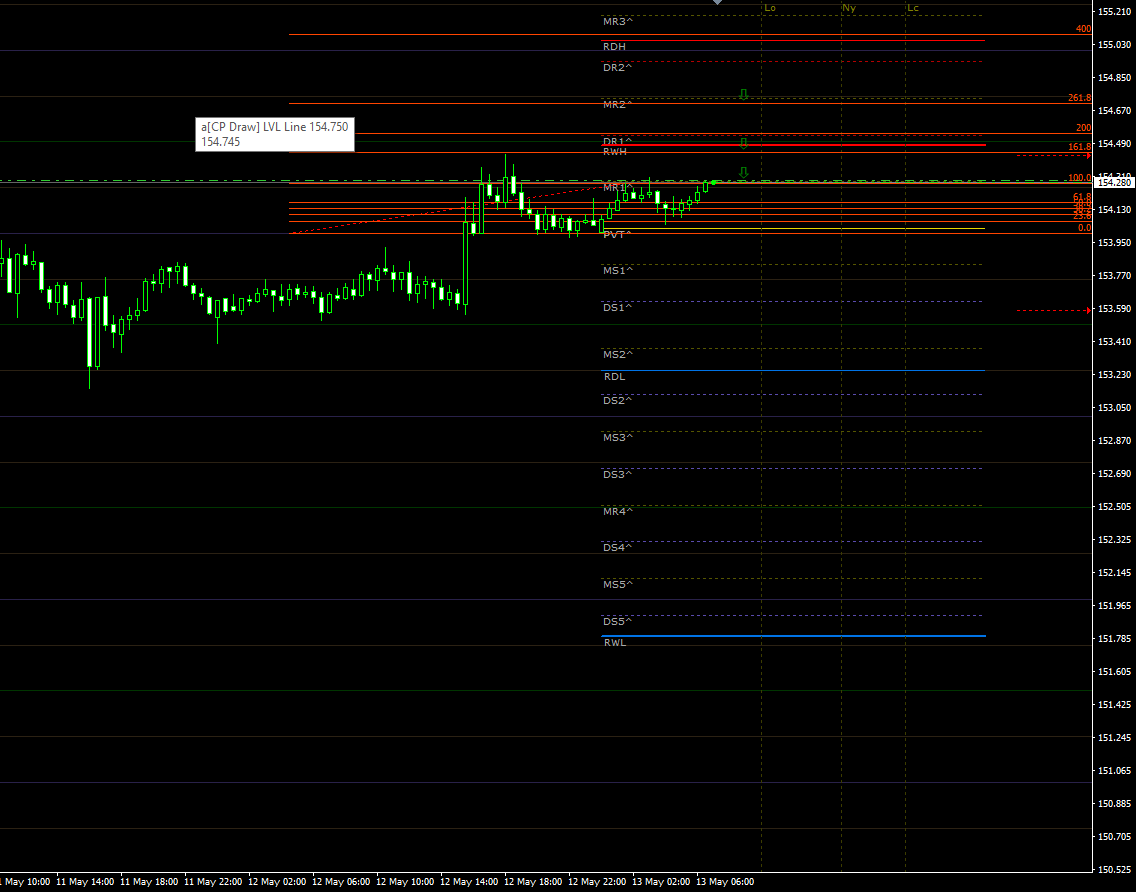Screen dimensions: 1136x892
Task: Select the MS1^ level label
Action: [617, 270]
